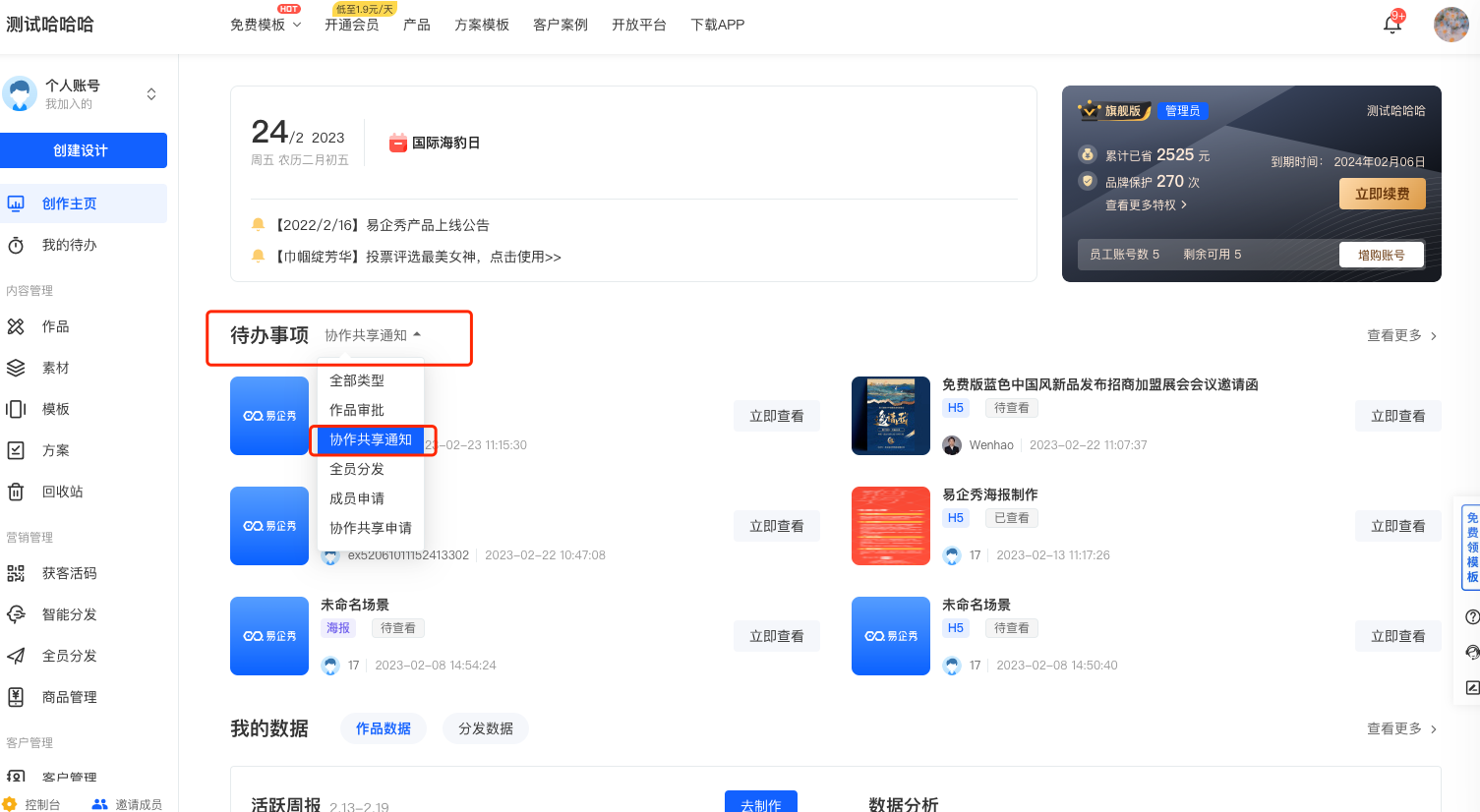The image size is (1480, 812).
Task: Click the 立即续费 renew button
Action: [1382, 194]
